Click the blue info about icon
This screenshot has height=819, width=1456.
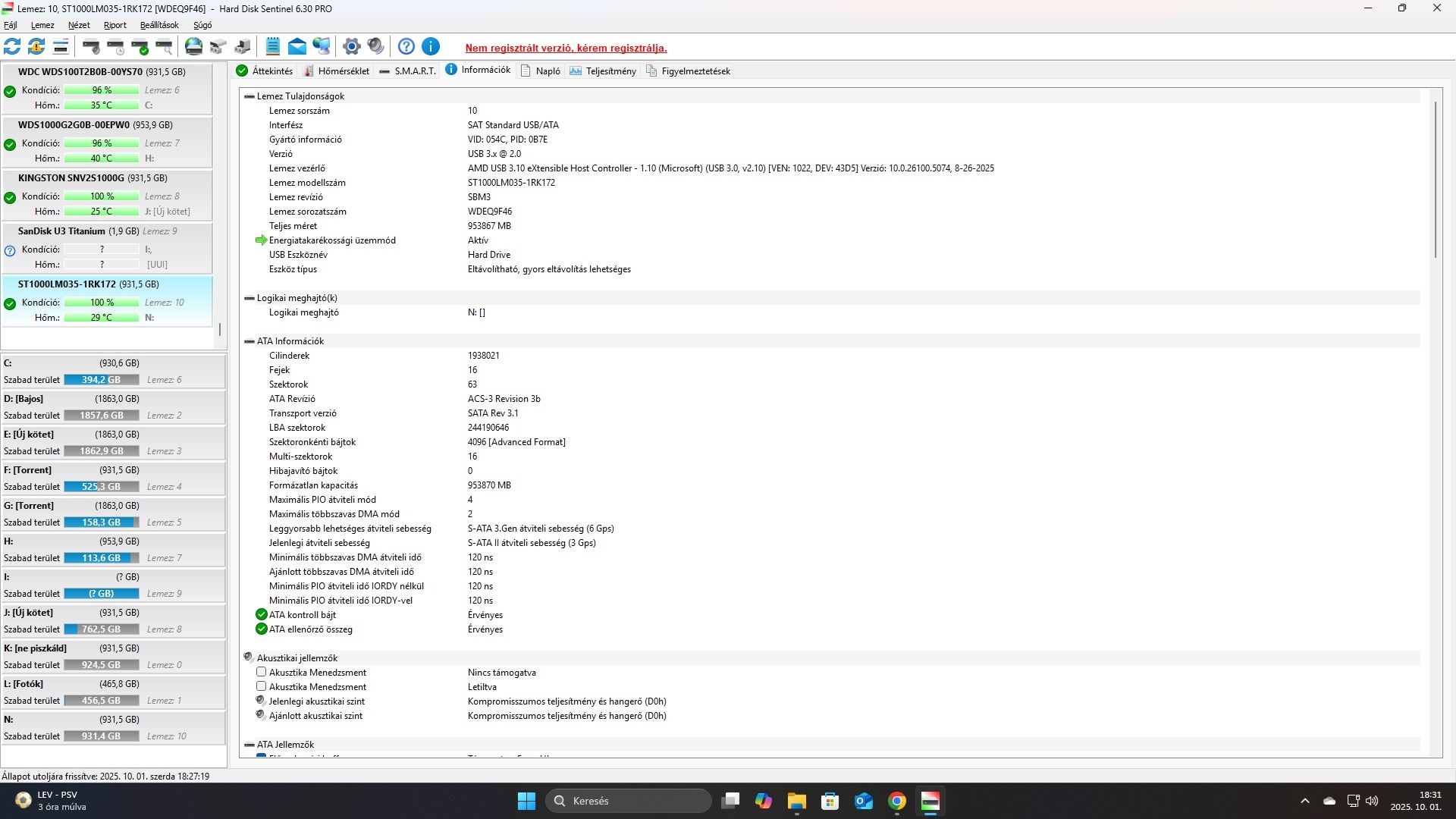coord(431,47)
